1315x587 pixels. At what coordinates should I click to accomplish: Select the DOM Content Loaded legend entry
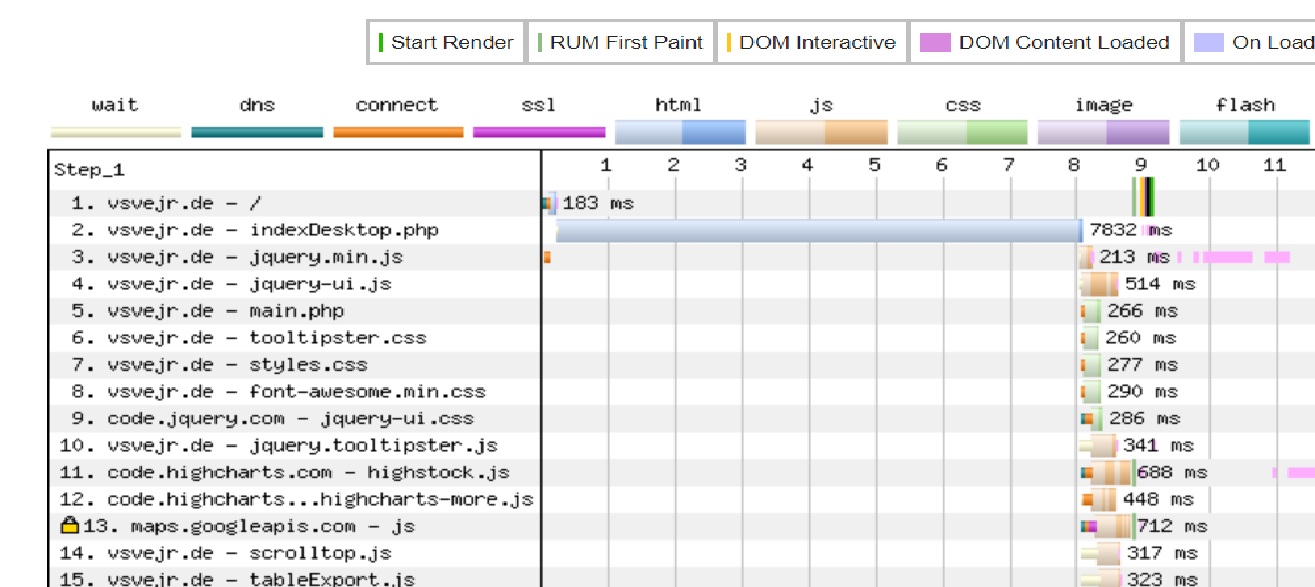point(1045,43)
